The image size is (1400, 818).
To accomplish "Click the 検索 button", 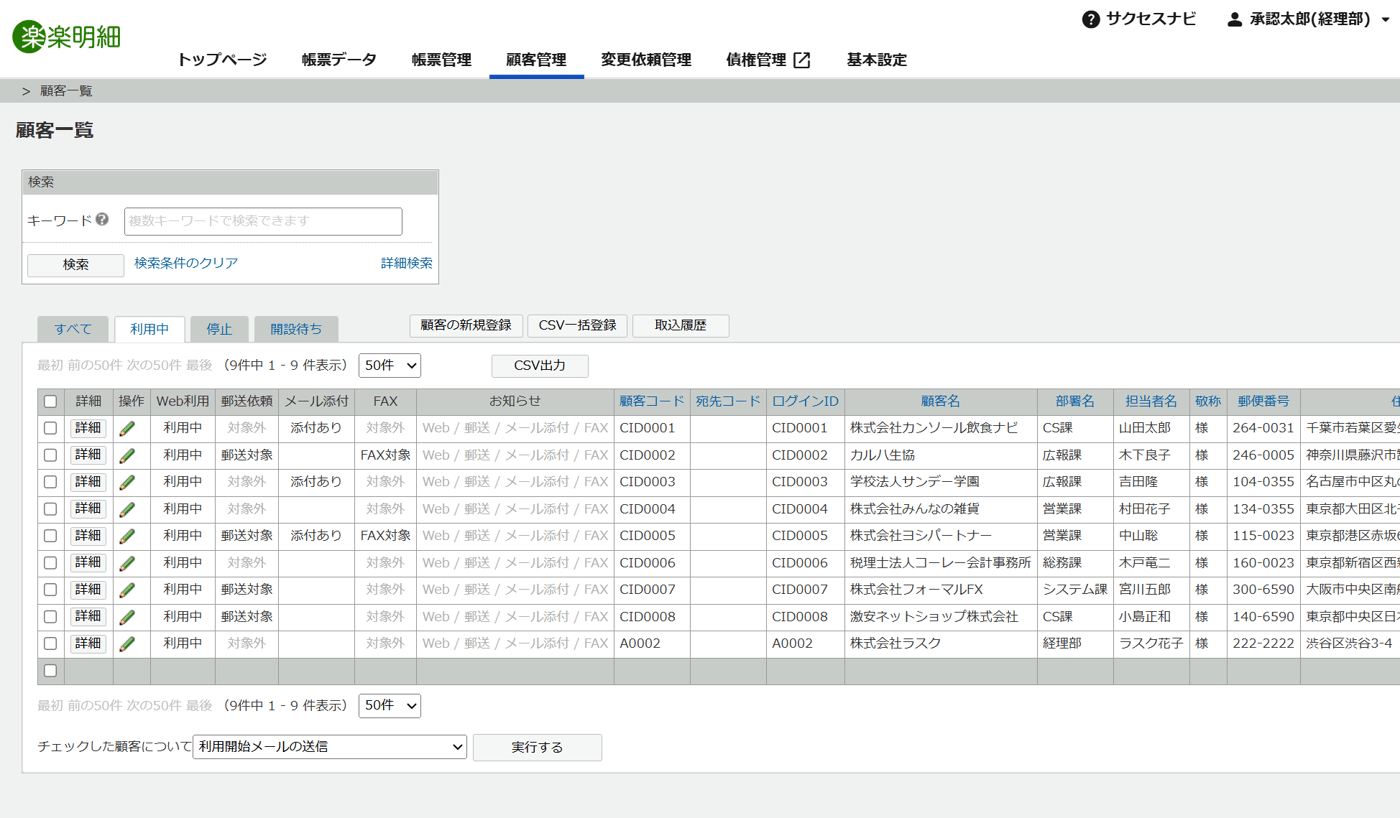I will 76,265.
